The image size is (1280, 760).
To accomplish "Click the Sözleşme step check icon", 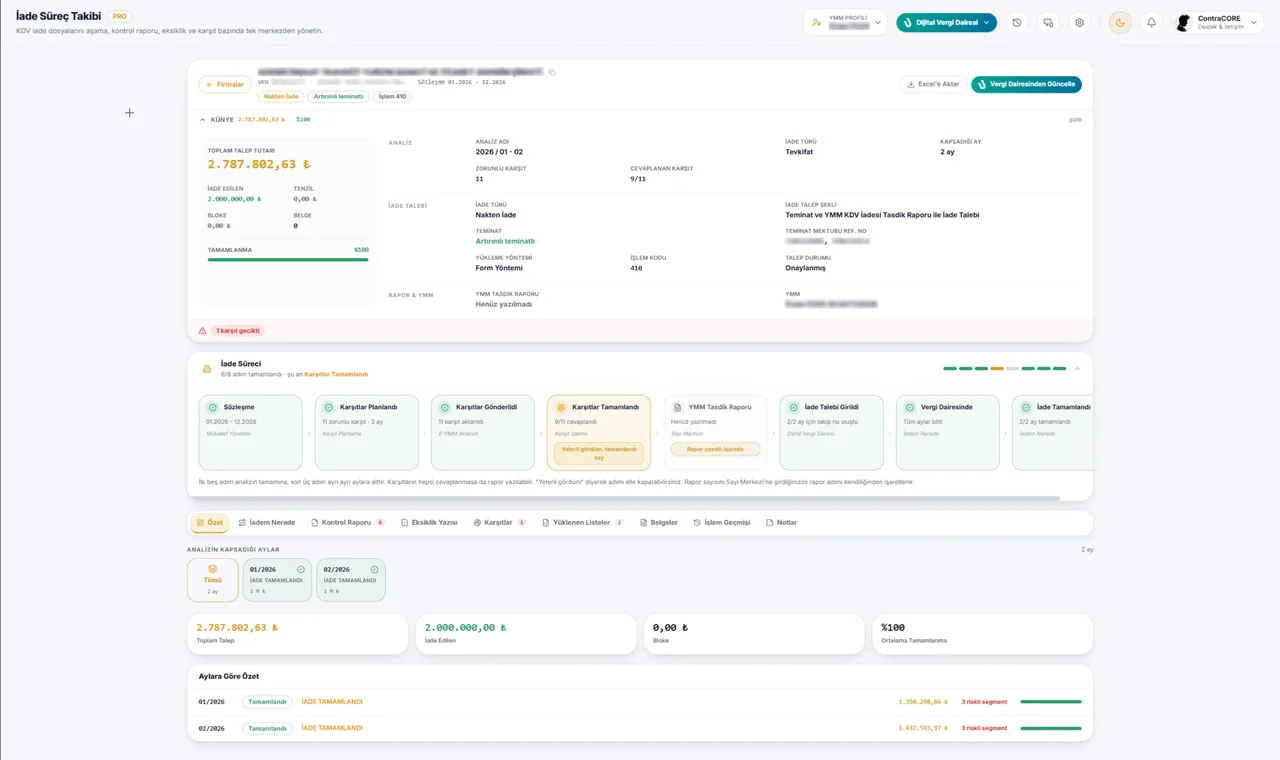I will (212, 408).
